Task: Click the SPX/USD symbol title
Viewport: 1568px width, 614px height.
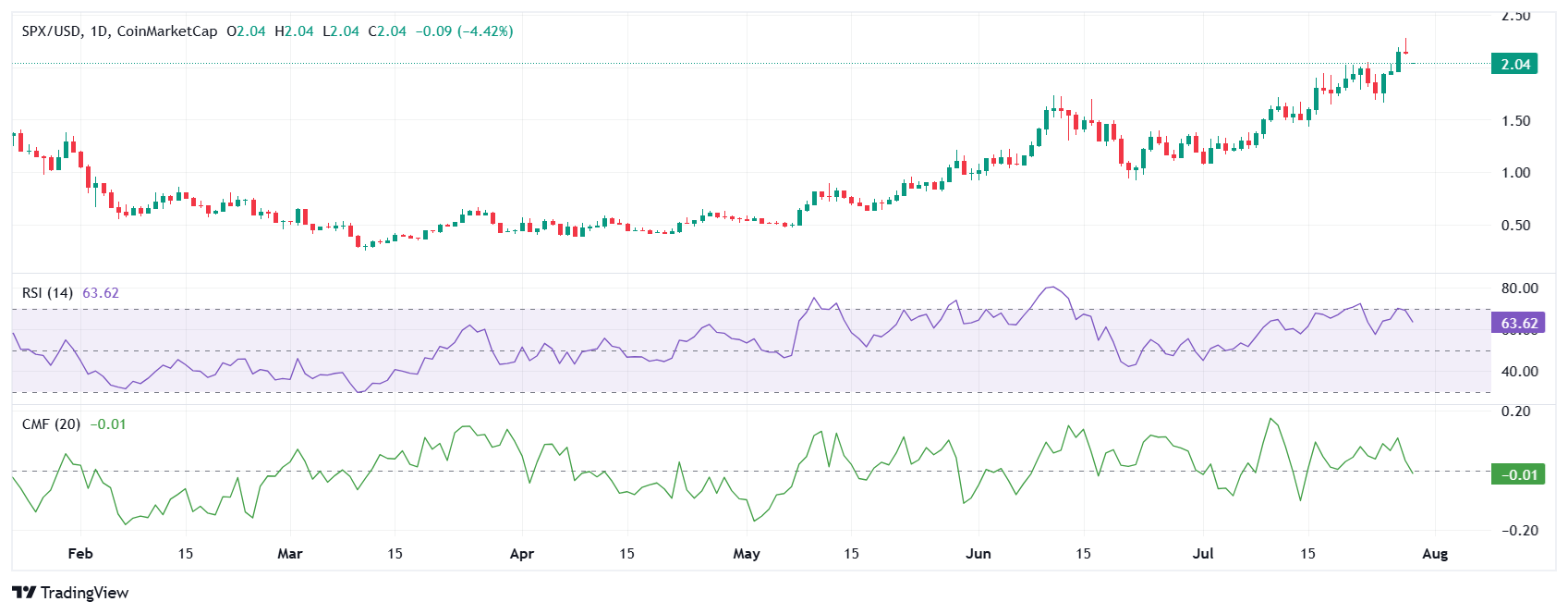Action: [52, 31]
